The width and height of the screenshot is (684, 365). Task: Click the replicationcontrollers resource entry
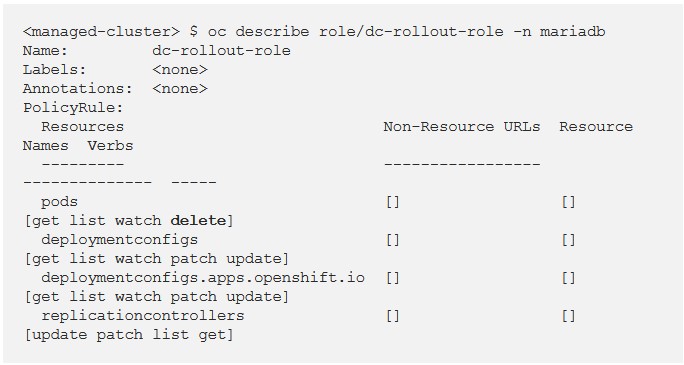click(143, 316)
